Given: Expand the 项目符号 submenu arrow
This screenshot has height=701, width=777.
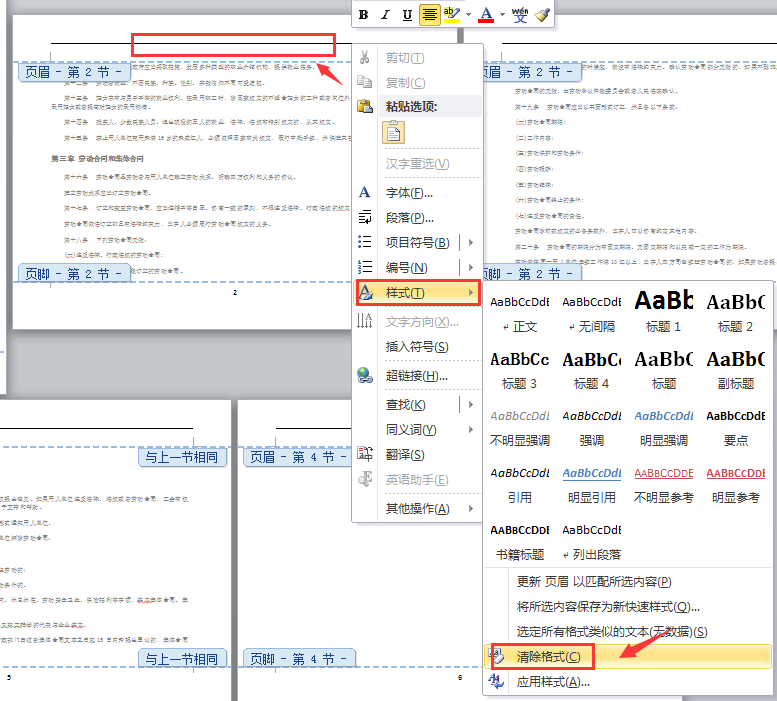Looking at the screenshot, I should tap(471, 242).
